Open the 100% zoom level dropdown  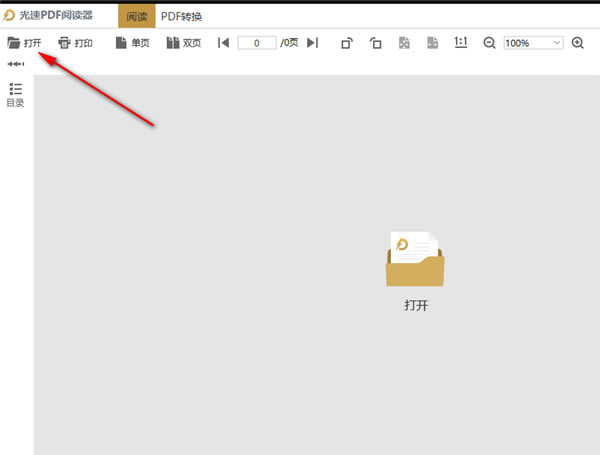point(533,43)
